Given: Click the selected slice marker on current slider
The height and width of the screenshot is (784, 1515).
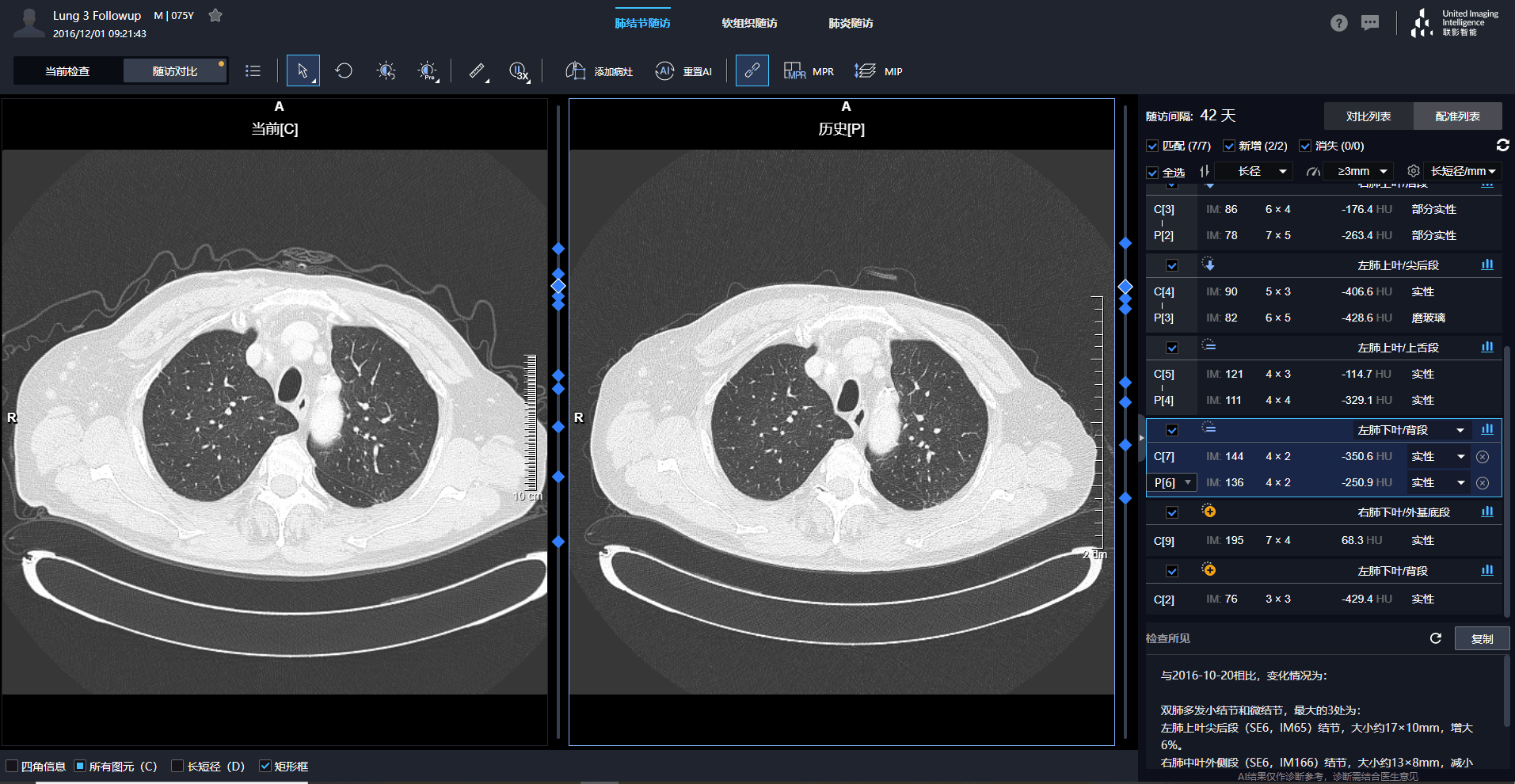Looking at the screenshot, I should (558, 285).
